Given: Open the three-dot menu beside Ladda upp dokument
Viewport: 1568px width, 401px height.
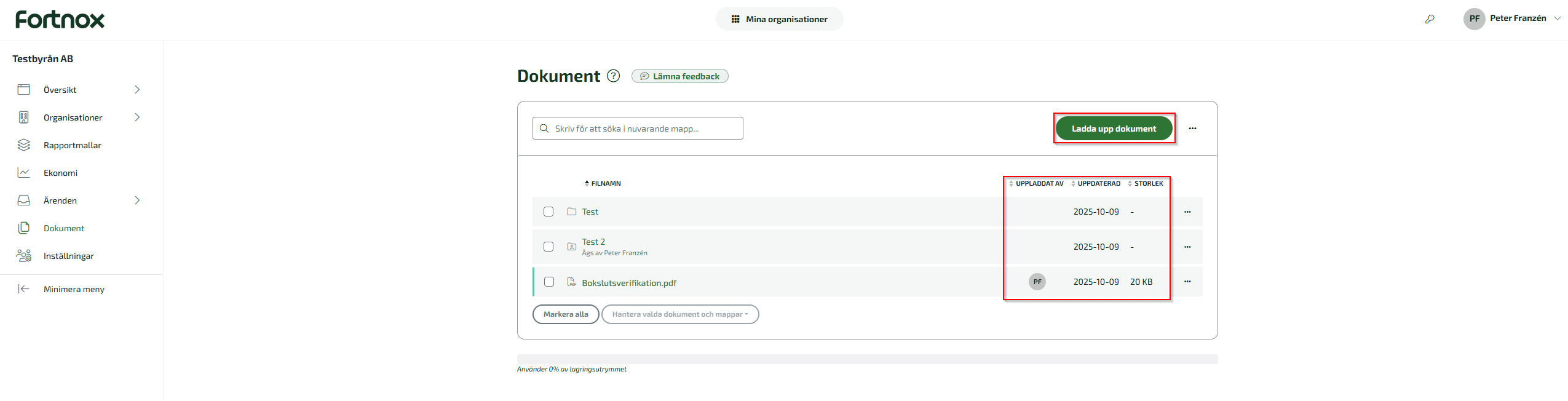Looking at the screenshot, I should 1192,129.
